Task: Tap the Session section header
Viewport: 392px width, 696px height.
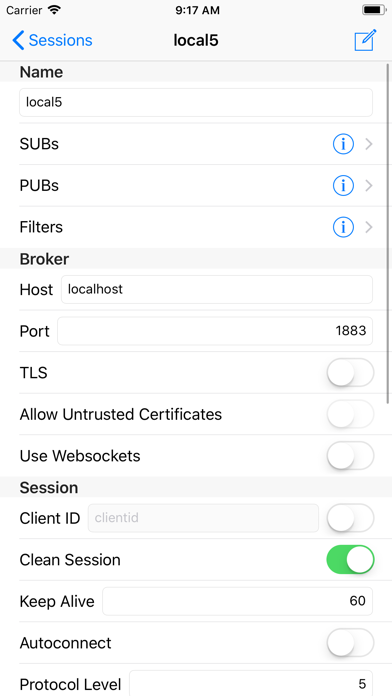Action: click(49, 487)
